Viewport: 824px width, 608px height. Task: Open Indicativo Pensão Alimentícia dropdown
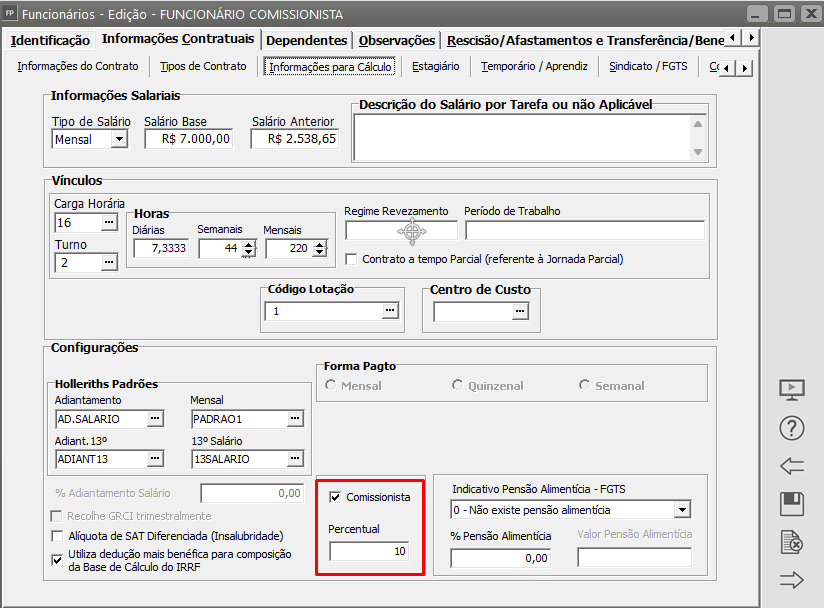(x=682, y=510)
